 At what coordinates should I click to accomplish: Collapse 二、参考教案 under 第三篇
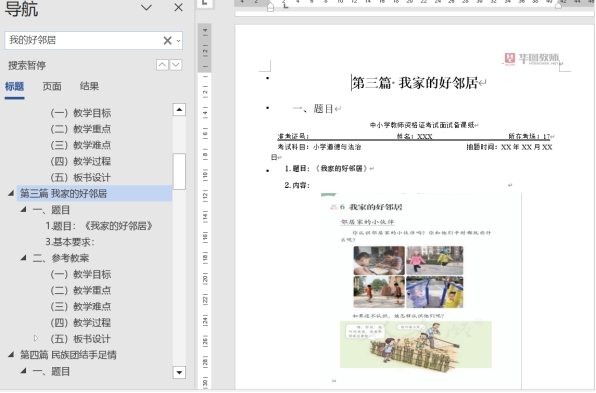tap(23, 258)
